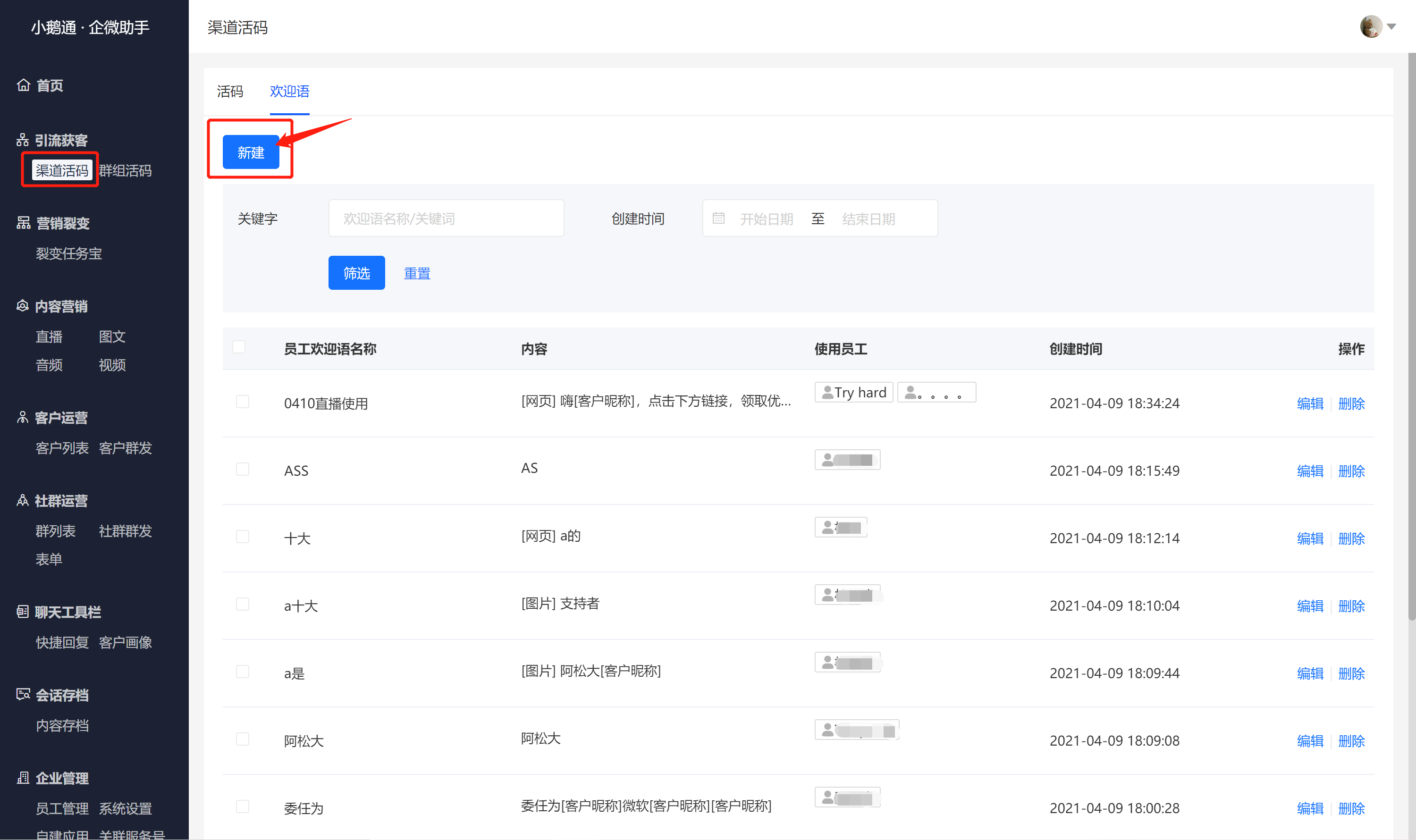Click the 0410直播使用 name cell

click(x=326, y=403)
